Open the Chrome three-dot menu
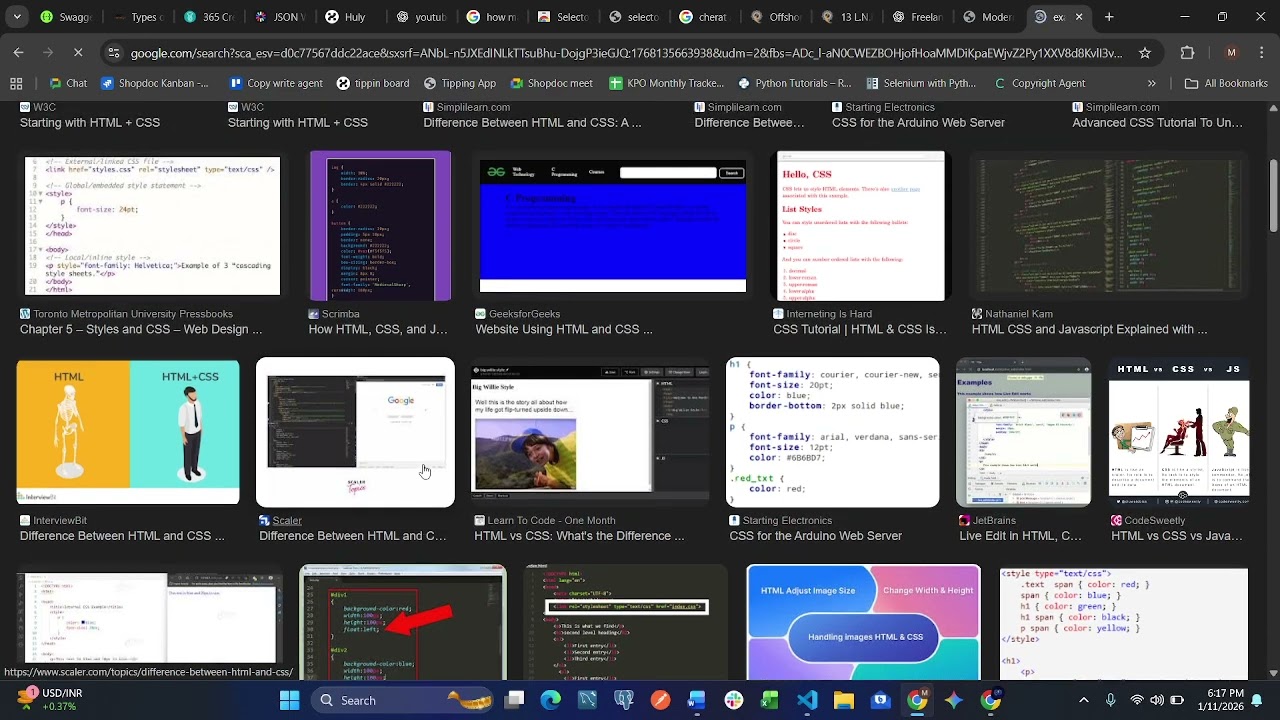1280x720 pixels. click(1260, 53)
